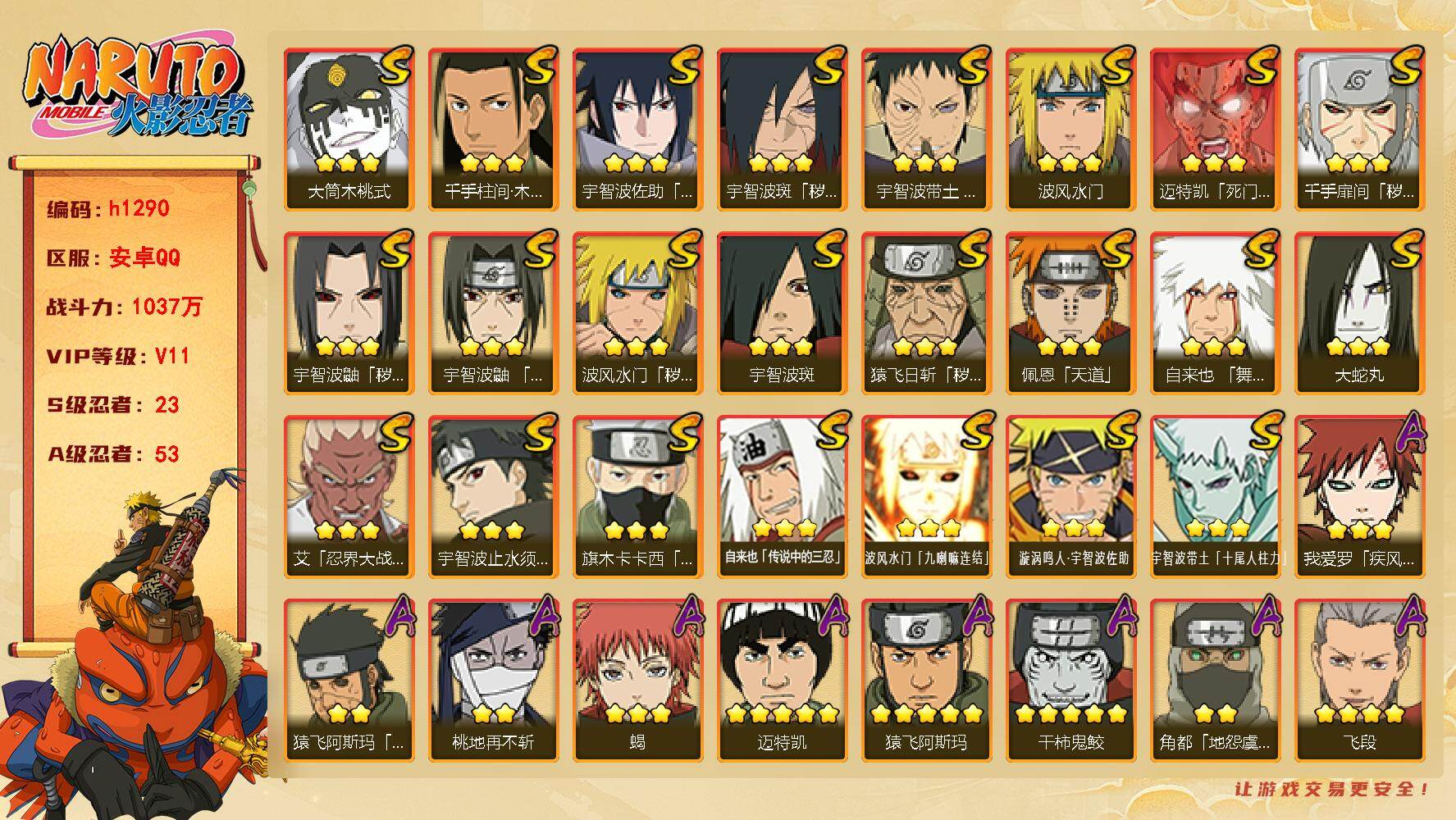
Task: Click the 迈特凯 A-rank card
Action: pos(782,680)
